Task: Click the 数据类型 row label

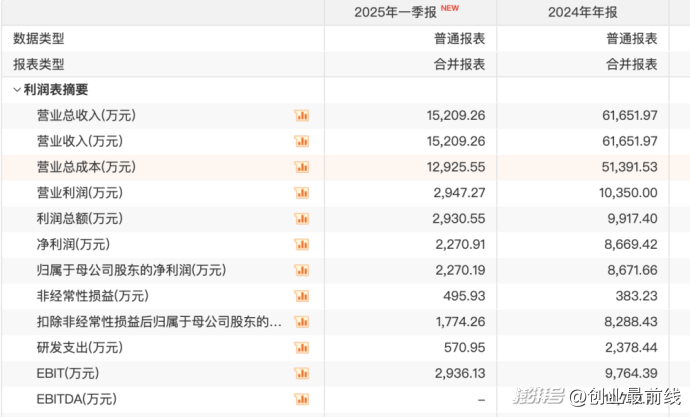Action: pos(38,38)
